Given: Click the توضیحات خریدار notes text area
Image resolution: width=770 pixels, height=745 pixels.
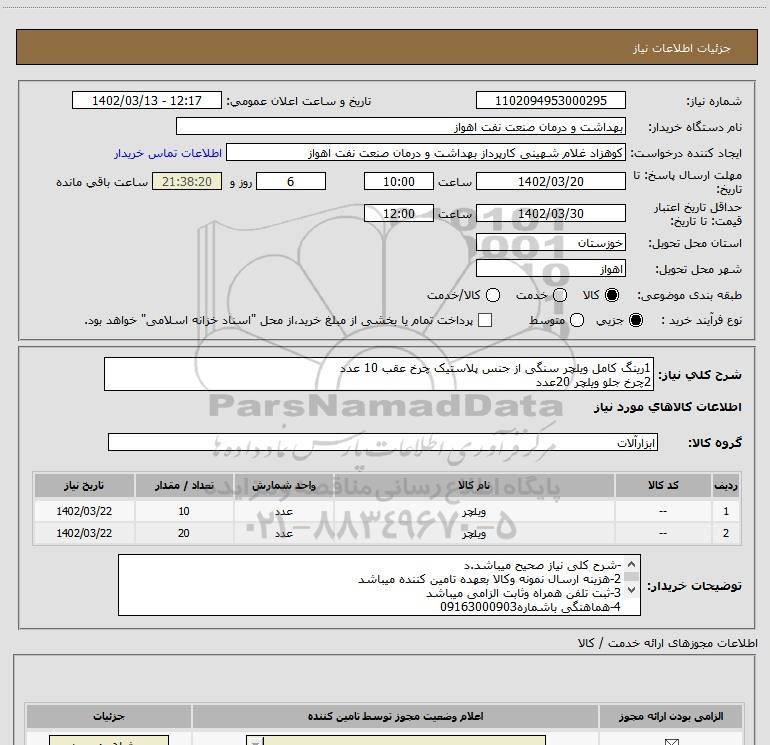Looking at the screenshot, I should (380, 585).
